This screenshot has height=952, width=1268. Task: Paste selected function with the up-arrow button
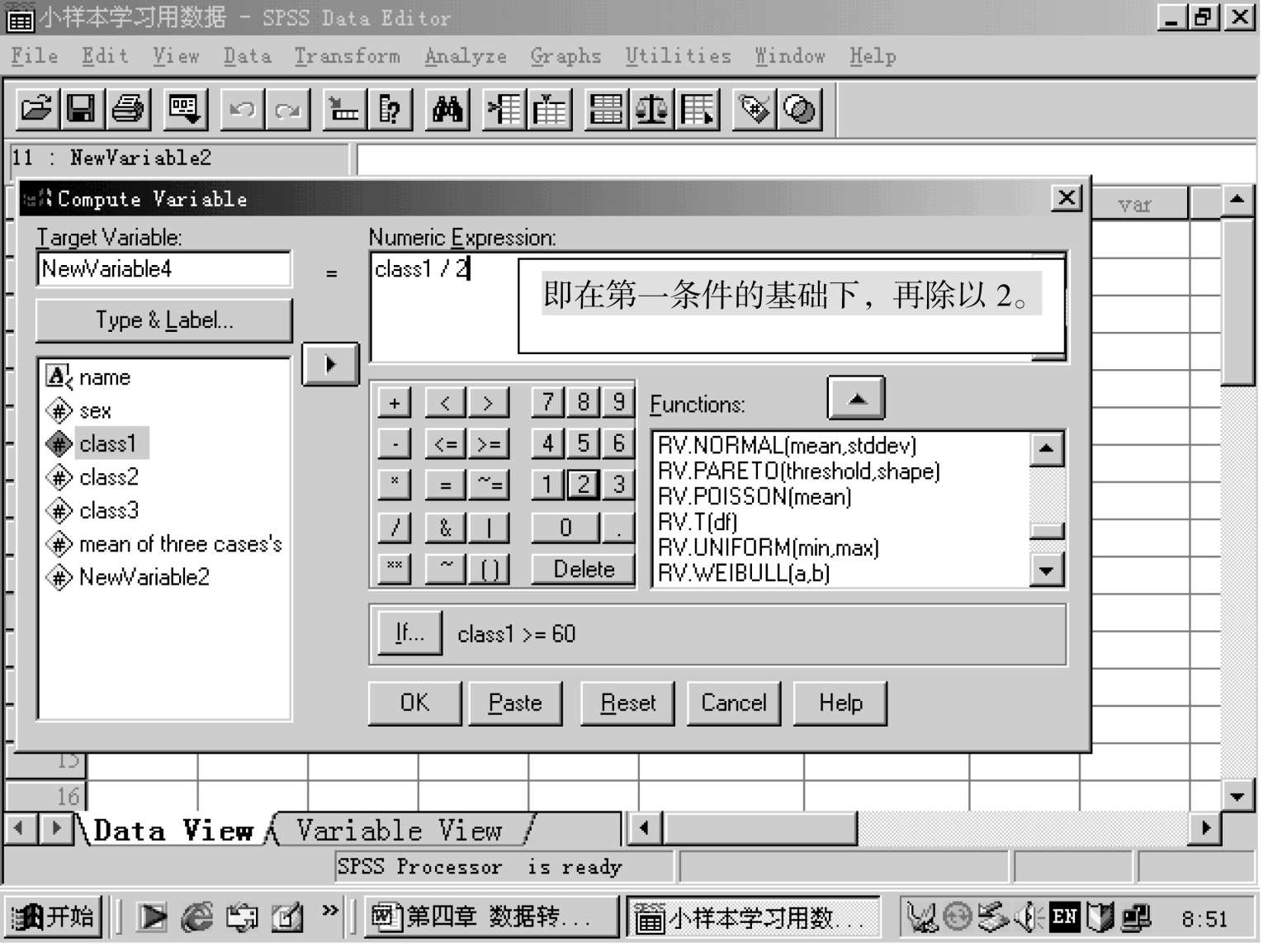856,398
